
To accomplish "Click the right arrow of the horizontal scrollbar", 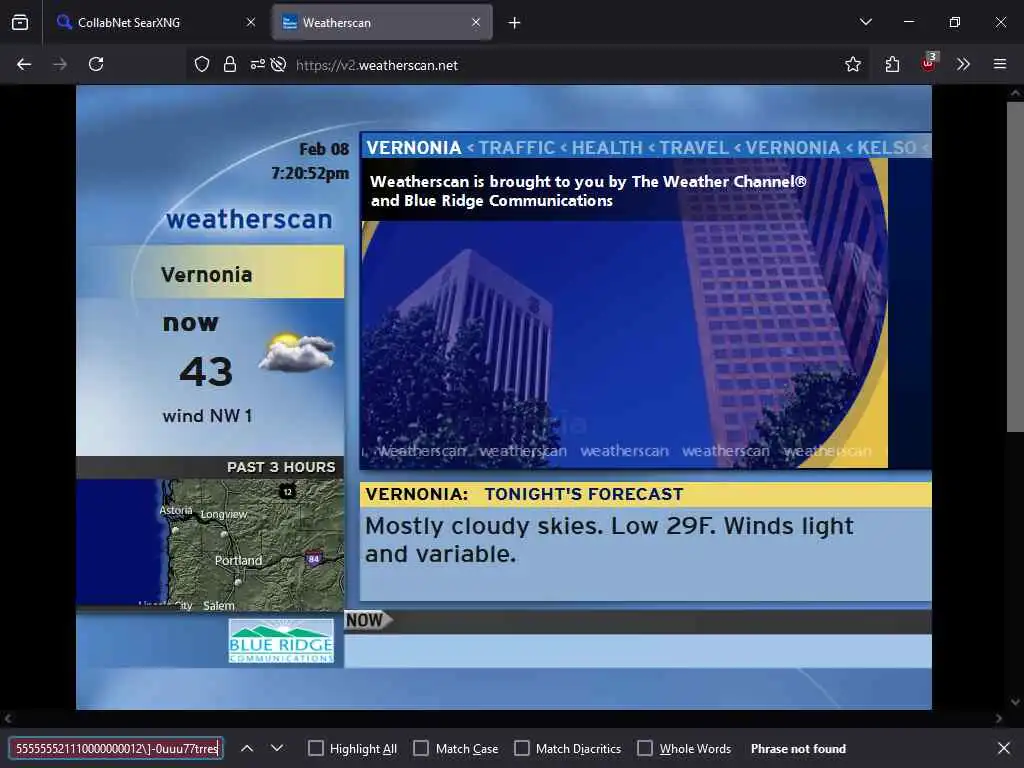I will click(x=999, y=718).
